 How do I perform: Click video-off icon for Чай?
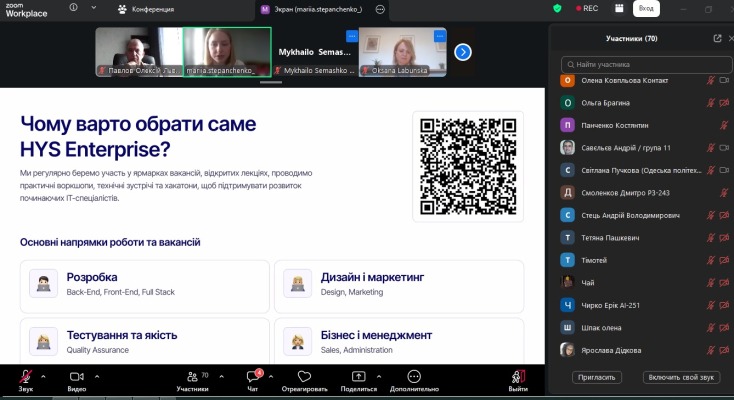pos(724,282)
